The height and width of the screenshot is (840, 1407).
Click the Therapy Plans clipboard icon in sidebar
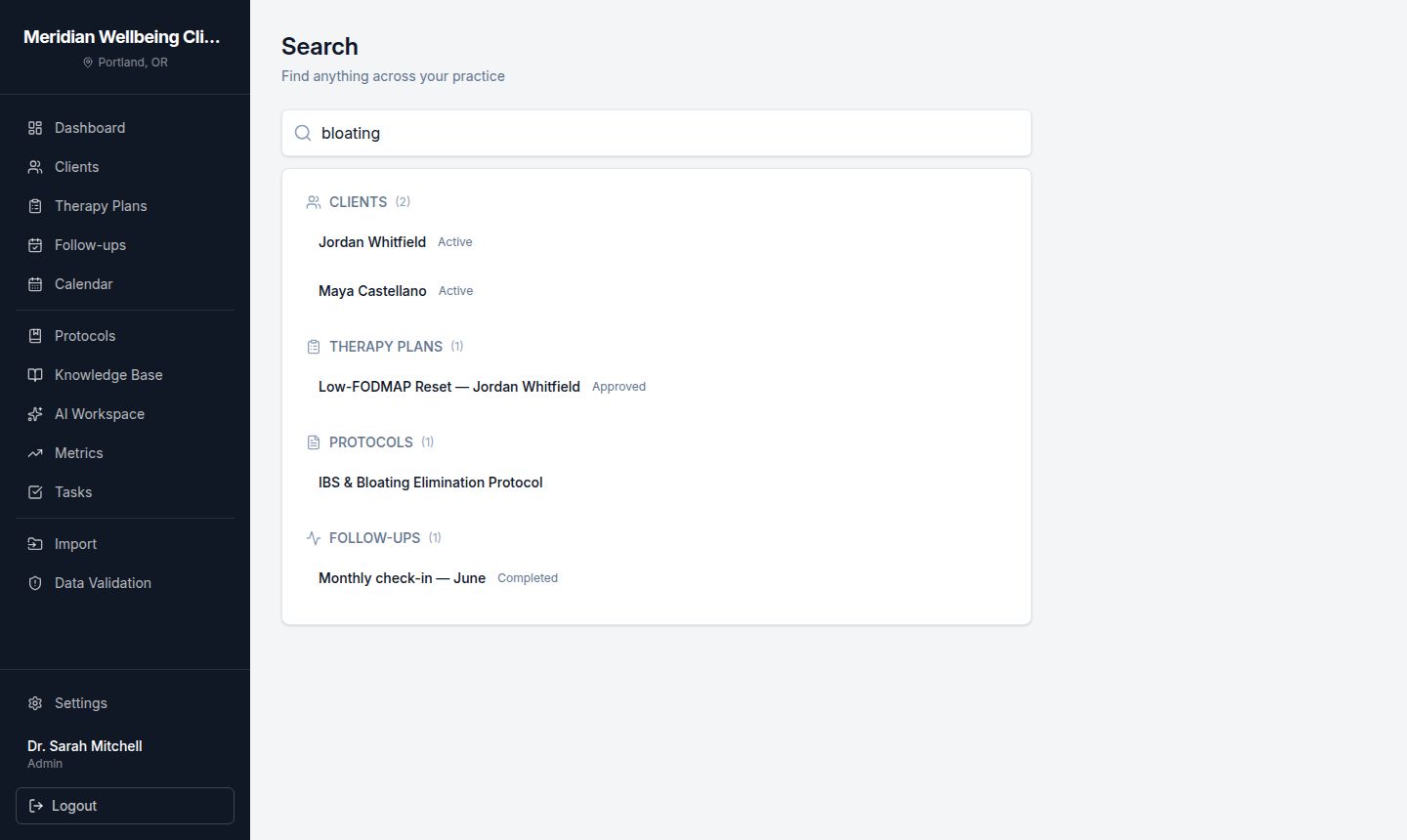tap(35, 206)
